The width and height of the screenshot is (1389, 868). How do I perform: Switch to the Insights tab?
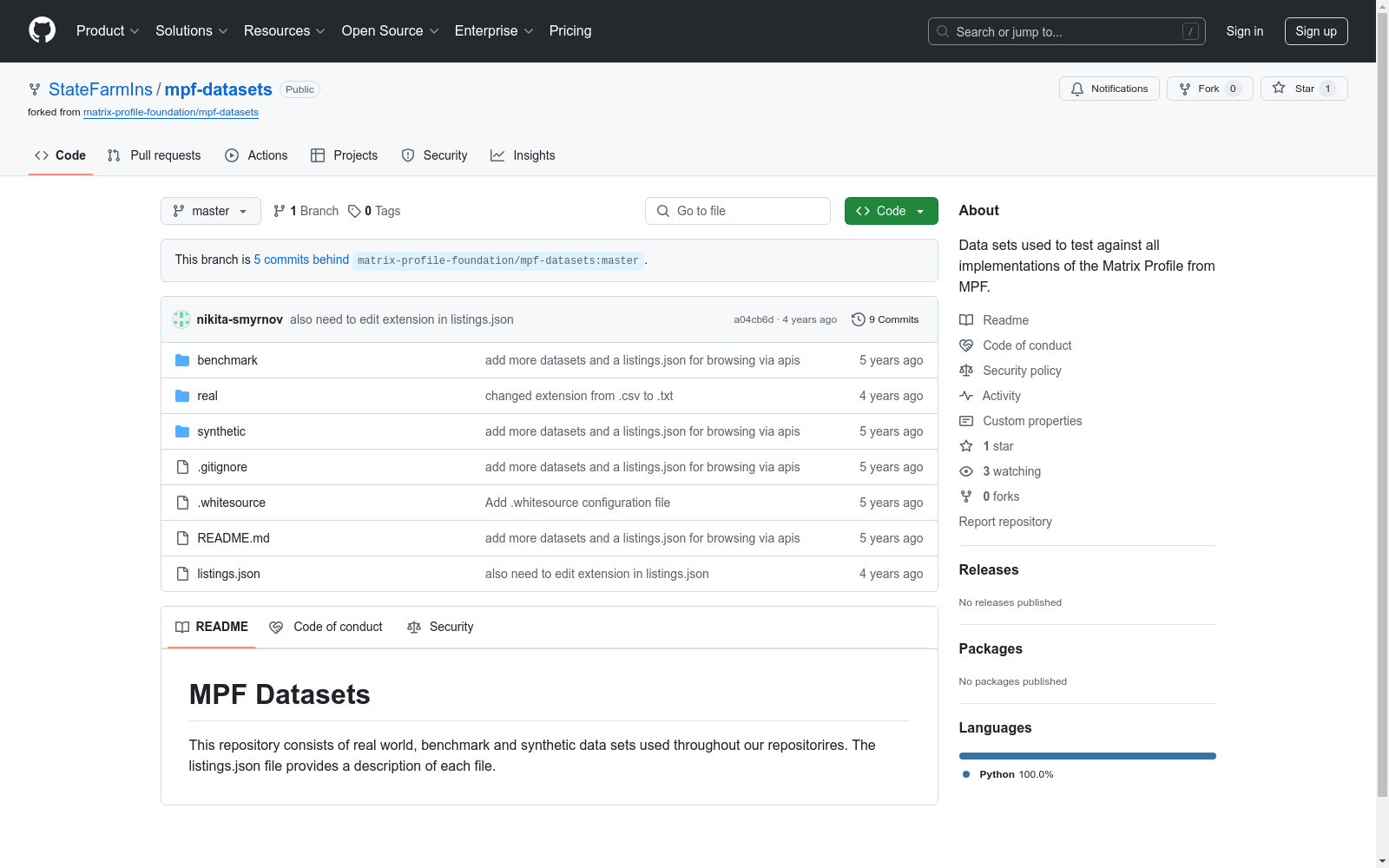pos(523,155)
